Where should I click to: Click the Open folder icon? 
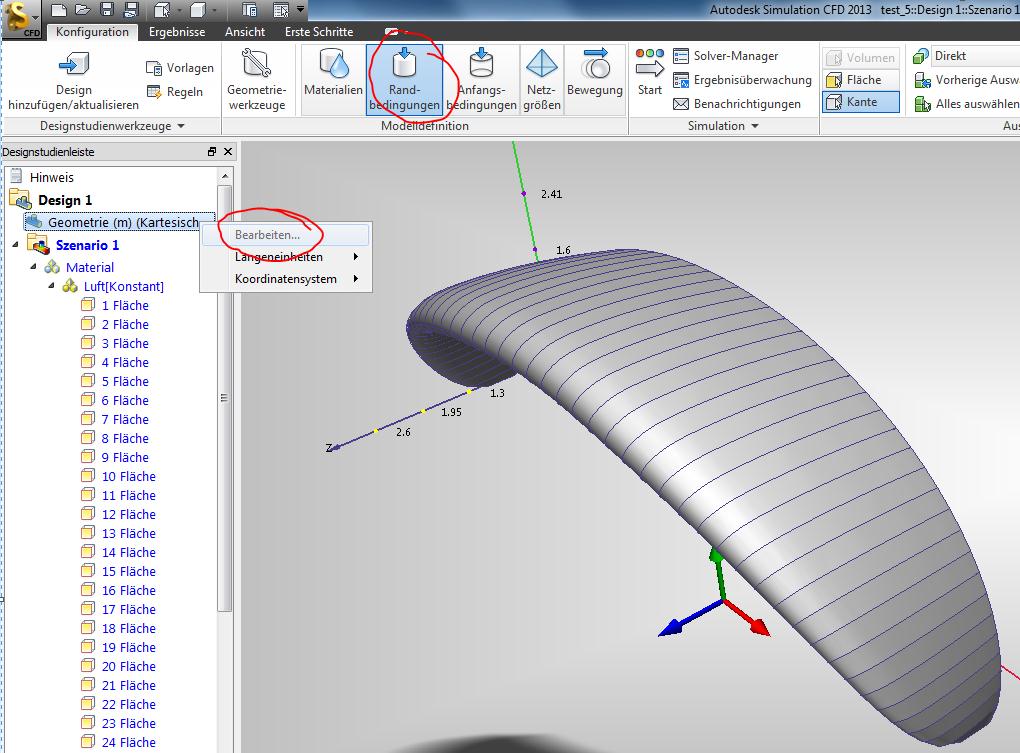coord(83,9)
